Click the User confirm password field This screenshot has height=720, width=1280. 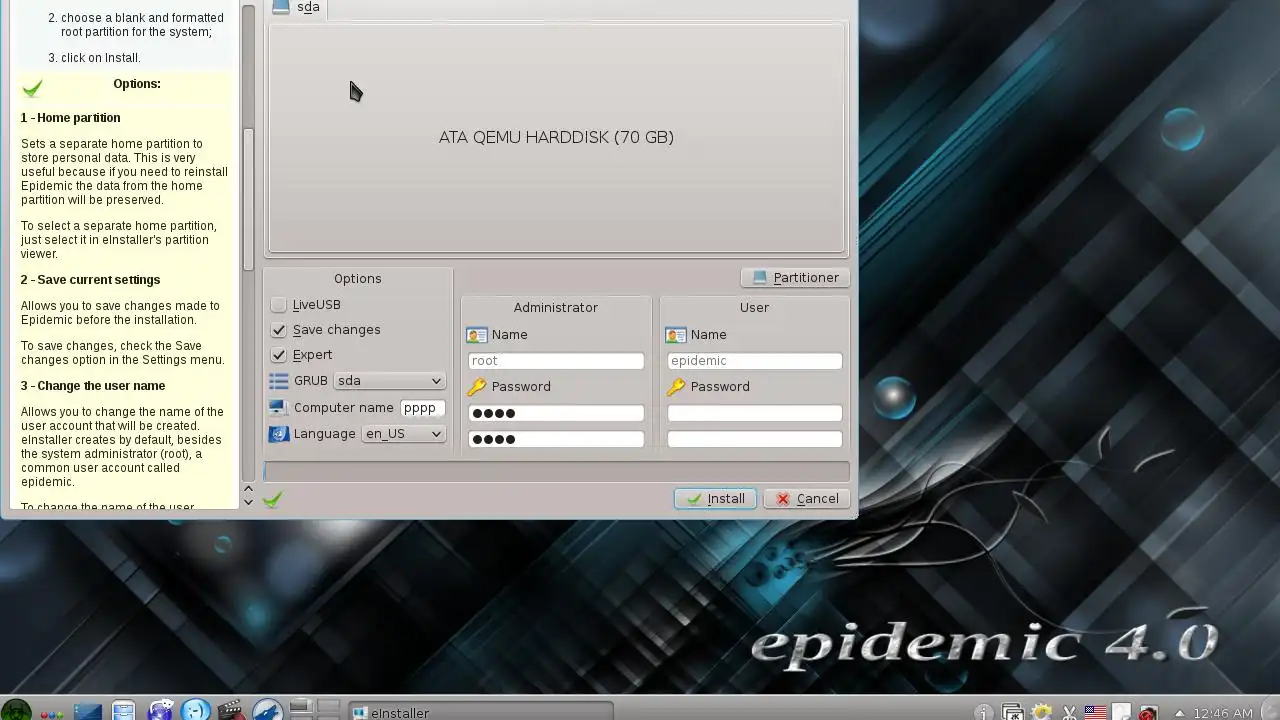(755, 439)
